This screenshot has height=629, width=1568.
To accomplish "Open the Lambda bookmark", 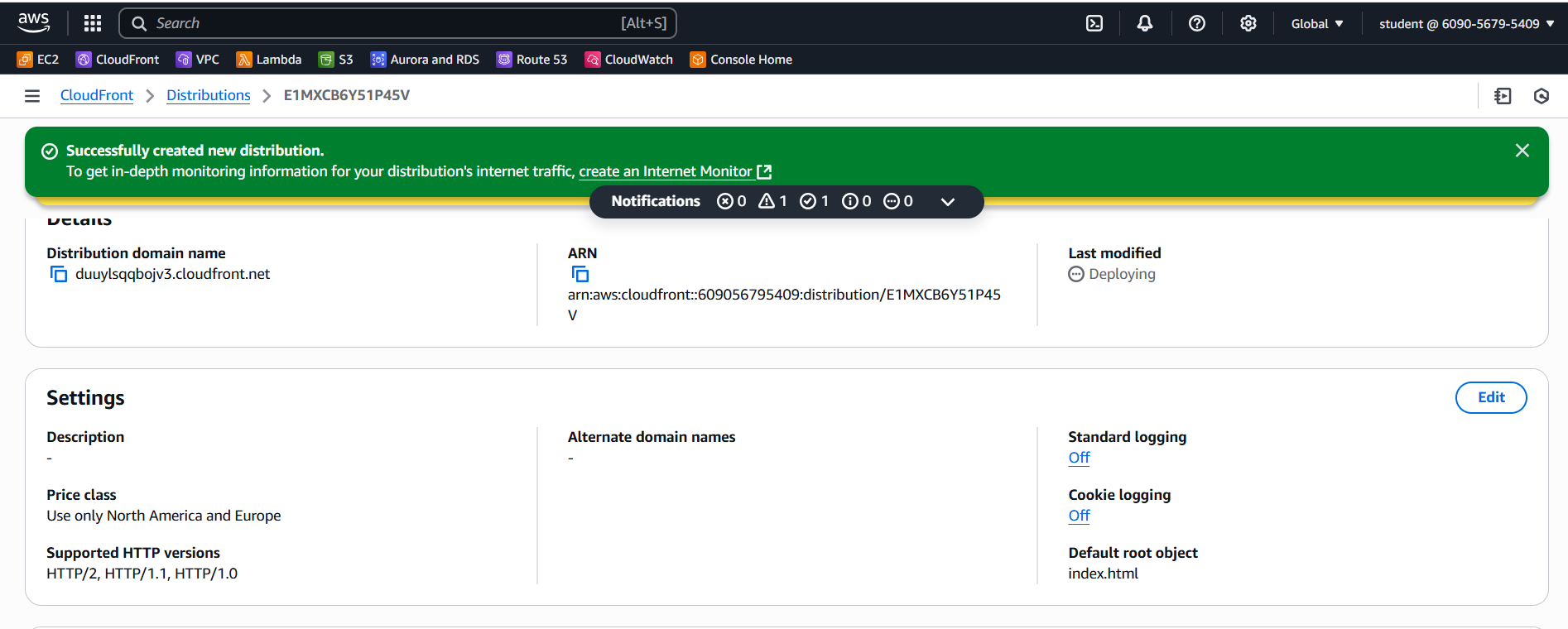I will click(269, 60).
